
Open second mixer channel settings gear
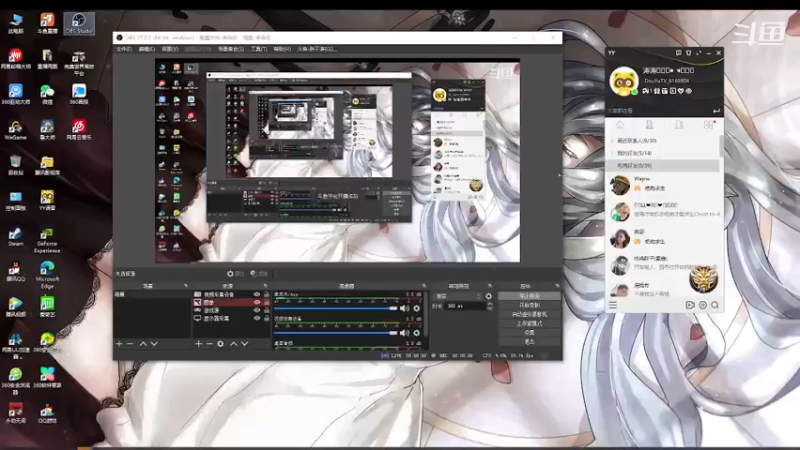click(x=417, y=333)
